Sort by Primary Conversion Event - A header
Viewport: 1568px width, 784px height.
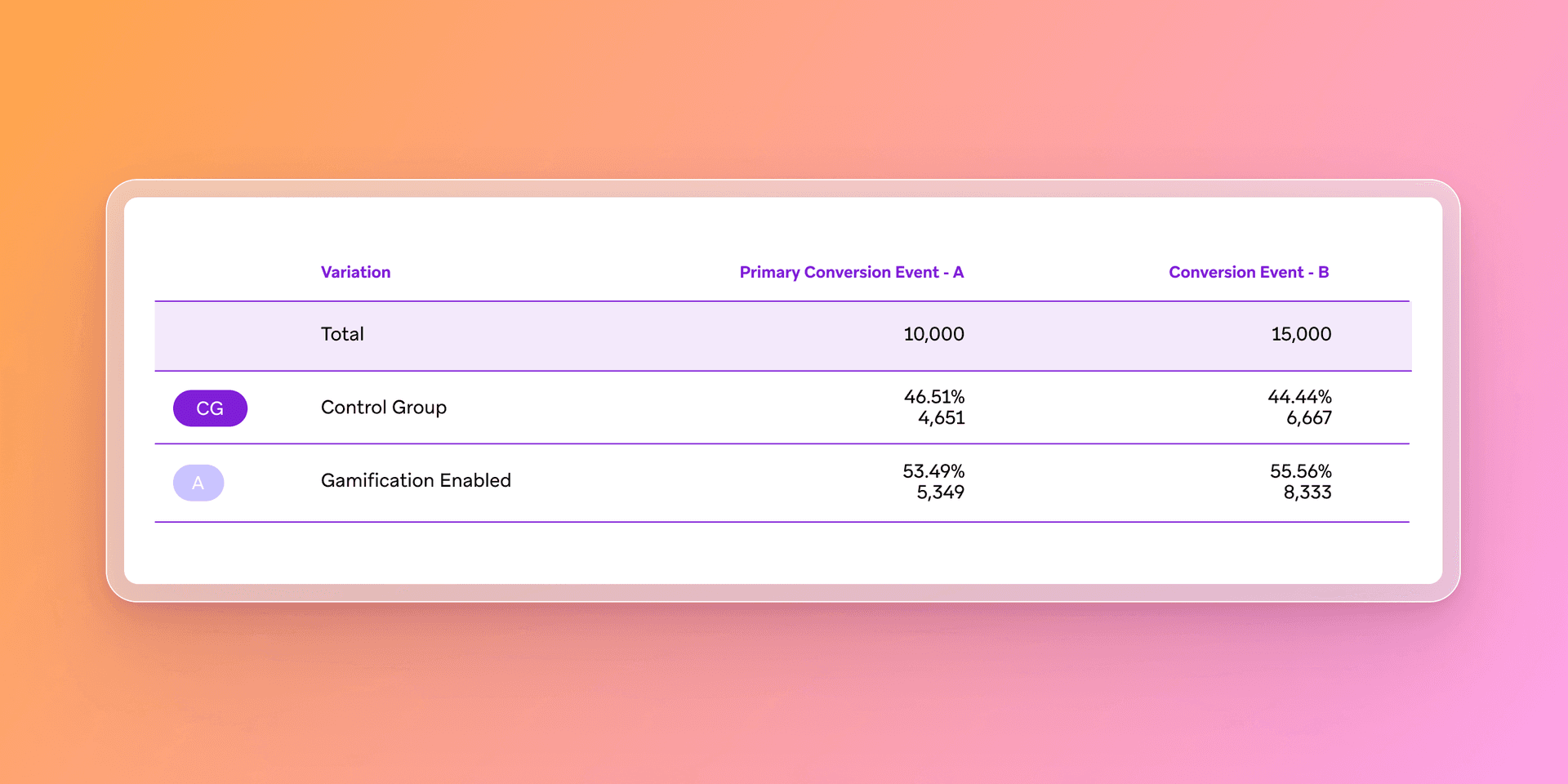click(x=851, y=272)
